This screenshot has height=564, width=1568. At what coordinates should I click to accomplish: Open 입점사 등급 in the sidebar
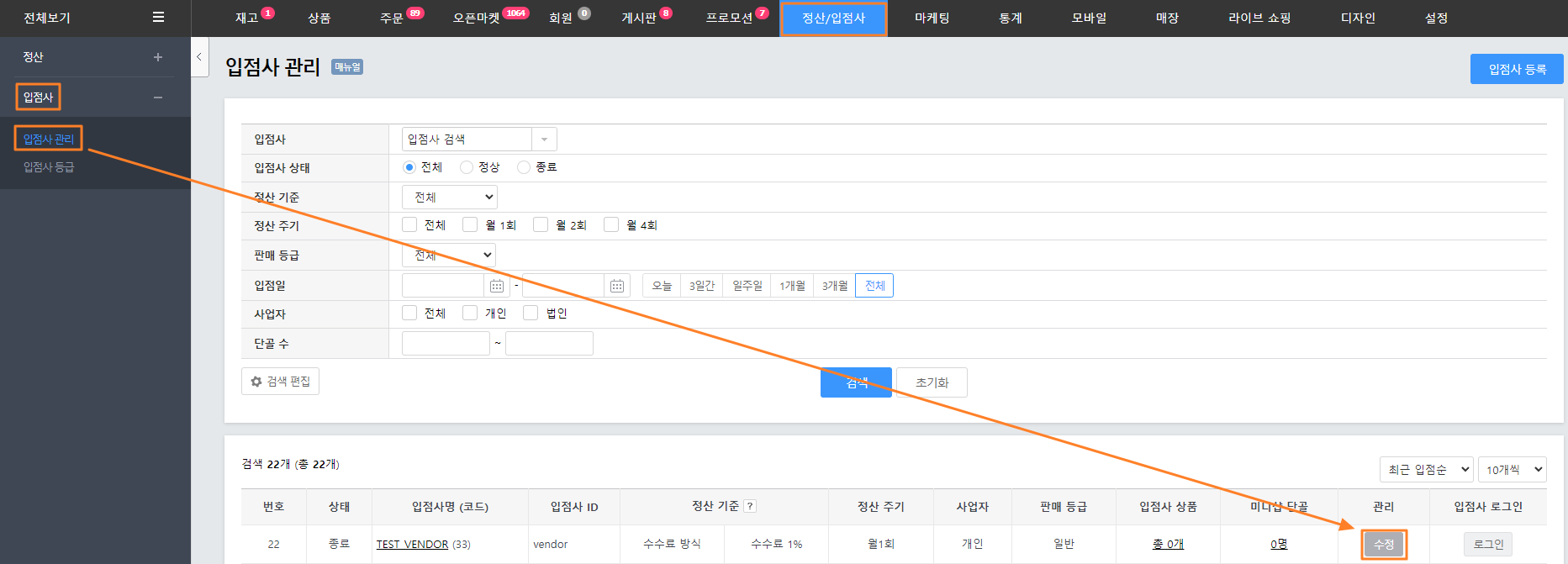[49, 167]
